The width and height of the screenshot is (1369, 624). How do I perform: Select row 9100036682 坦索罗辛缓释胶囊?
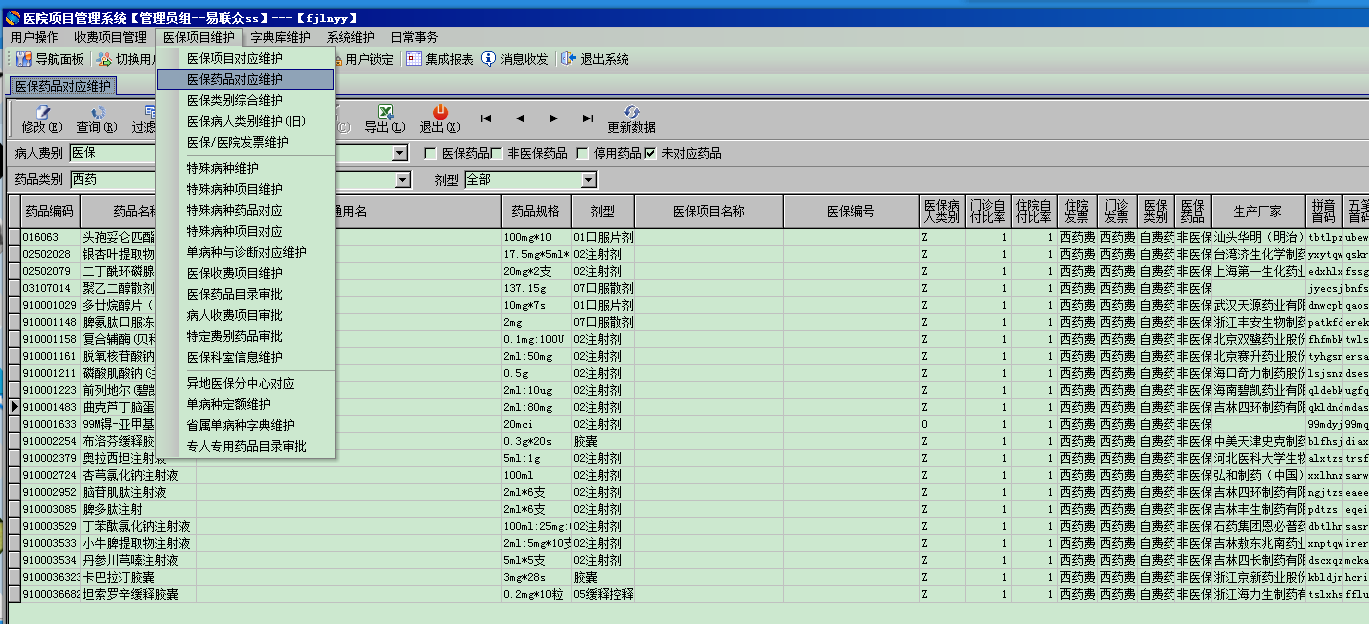pos(688,595)
